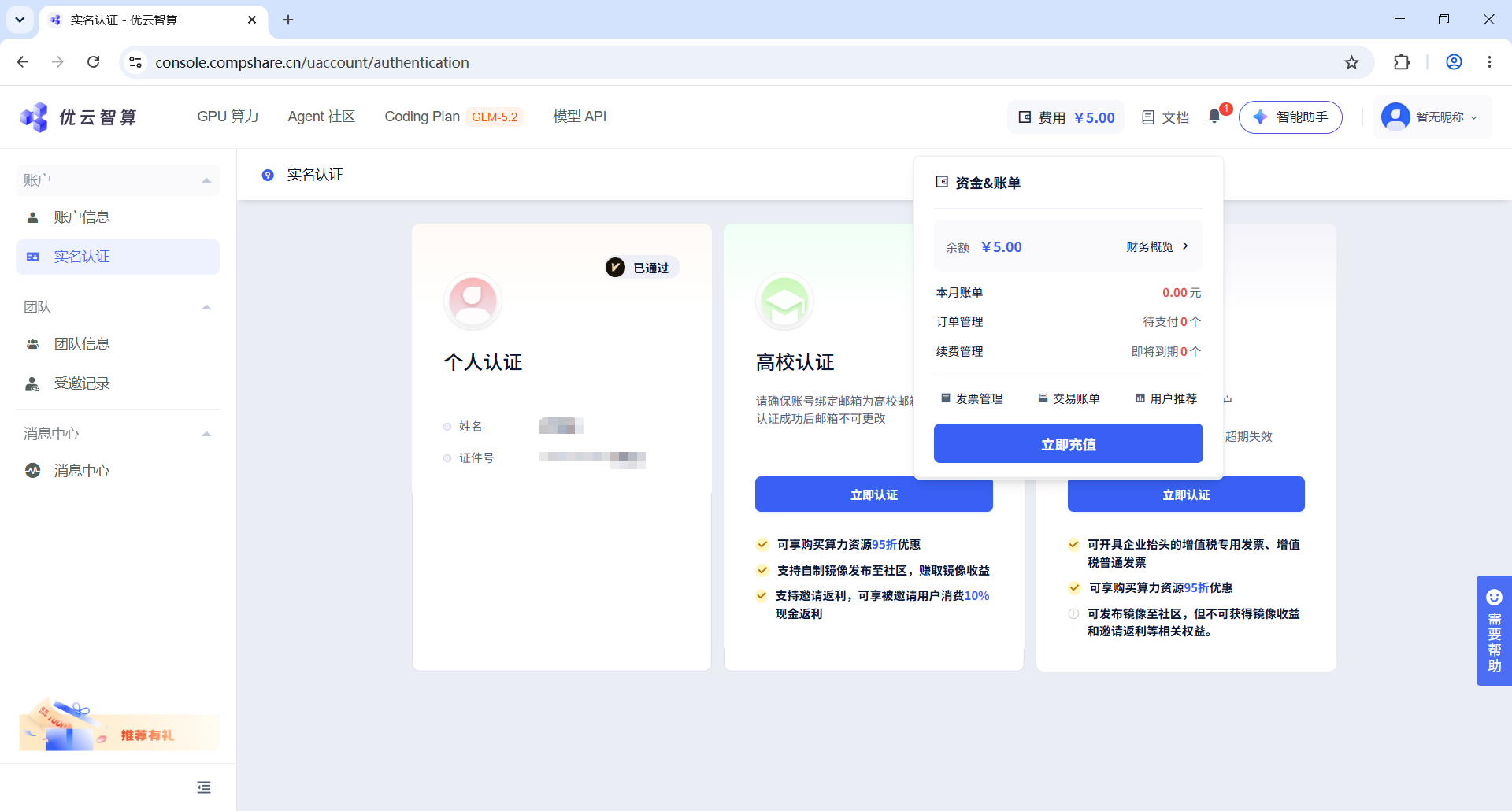The image size is (1512, 811).
Task: Open 财务概览 via its chevron arrow
Action: pyautogui.click(x=1185, y=246)
